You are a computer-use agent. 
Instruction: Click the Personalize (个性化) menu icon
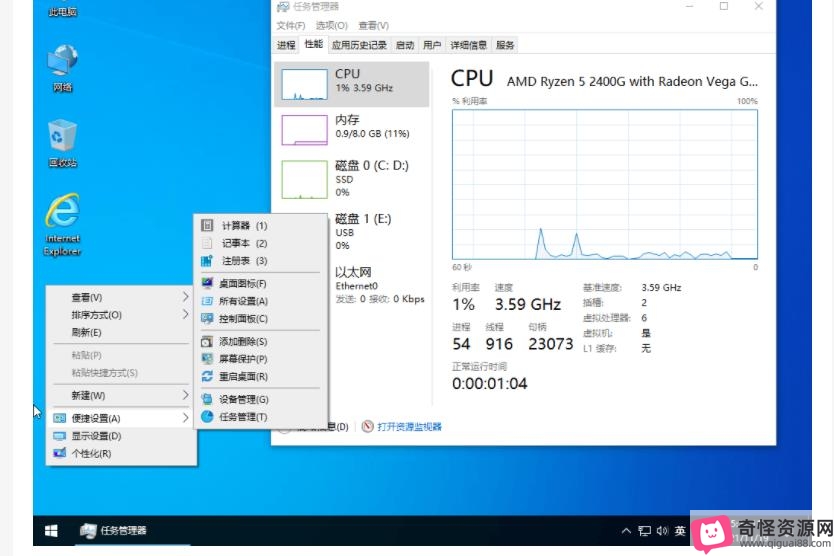coord(60,453)
